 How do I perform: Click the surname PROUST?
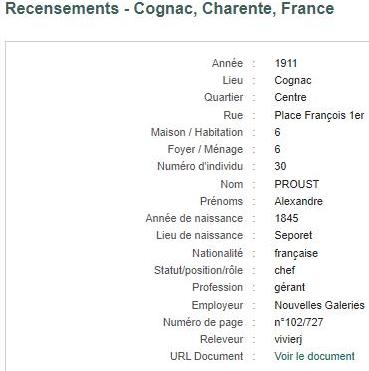(x=297, y=184)
